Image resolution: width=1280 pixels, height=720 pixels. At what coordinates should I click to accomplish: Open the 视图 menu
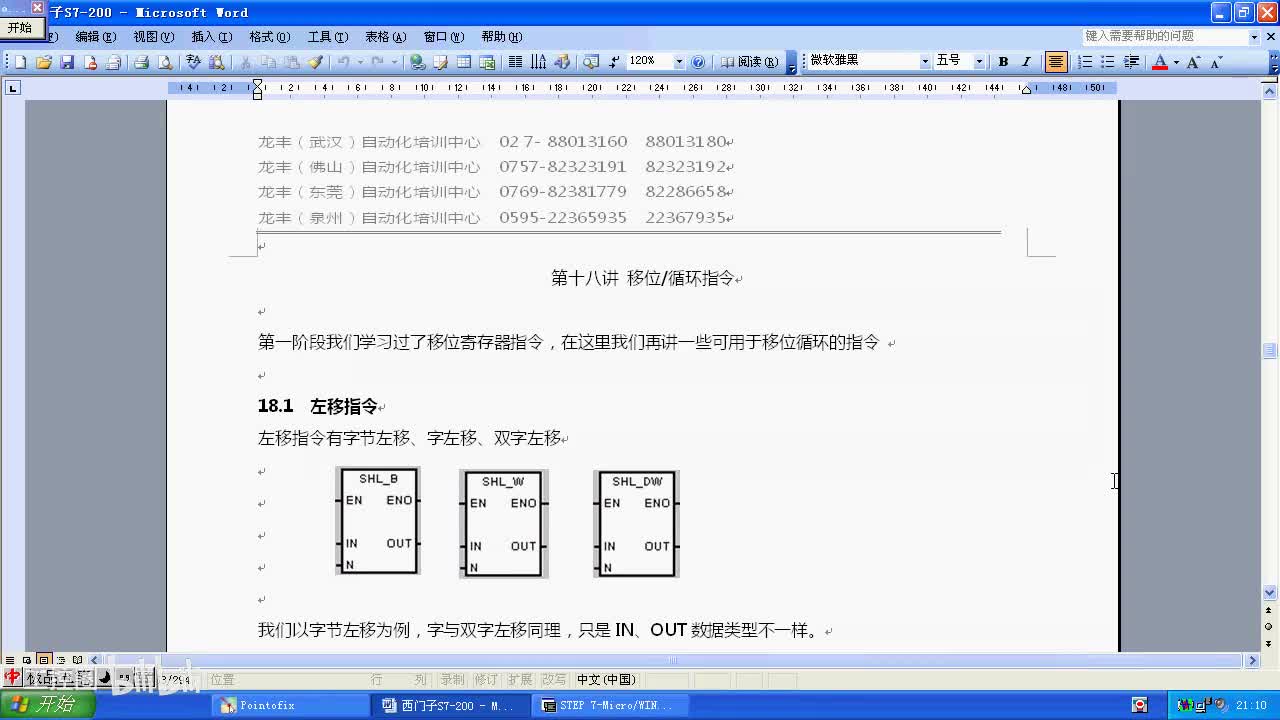[153, 36]
